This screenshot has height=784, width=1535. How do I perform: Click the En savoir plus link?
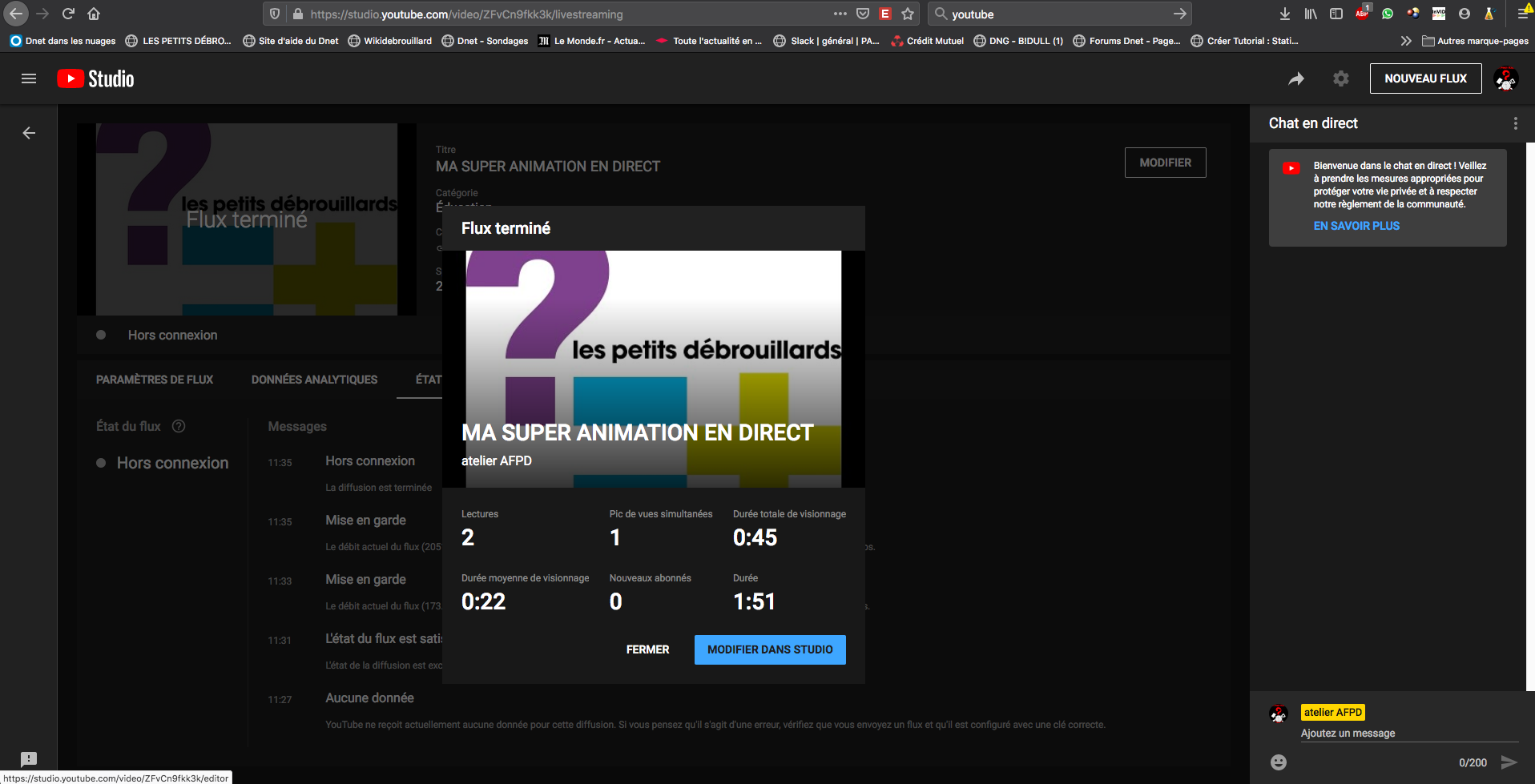click(1356, 226)
